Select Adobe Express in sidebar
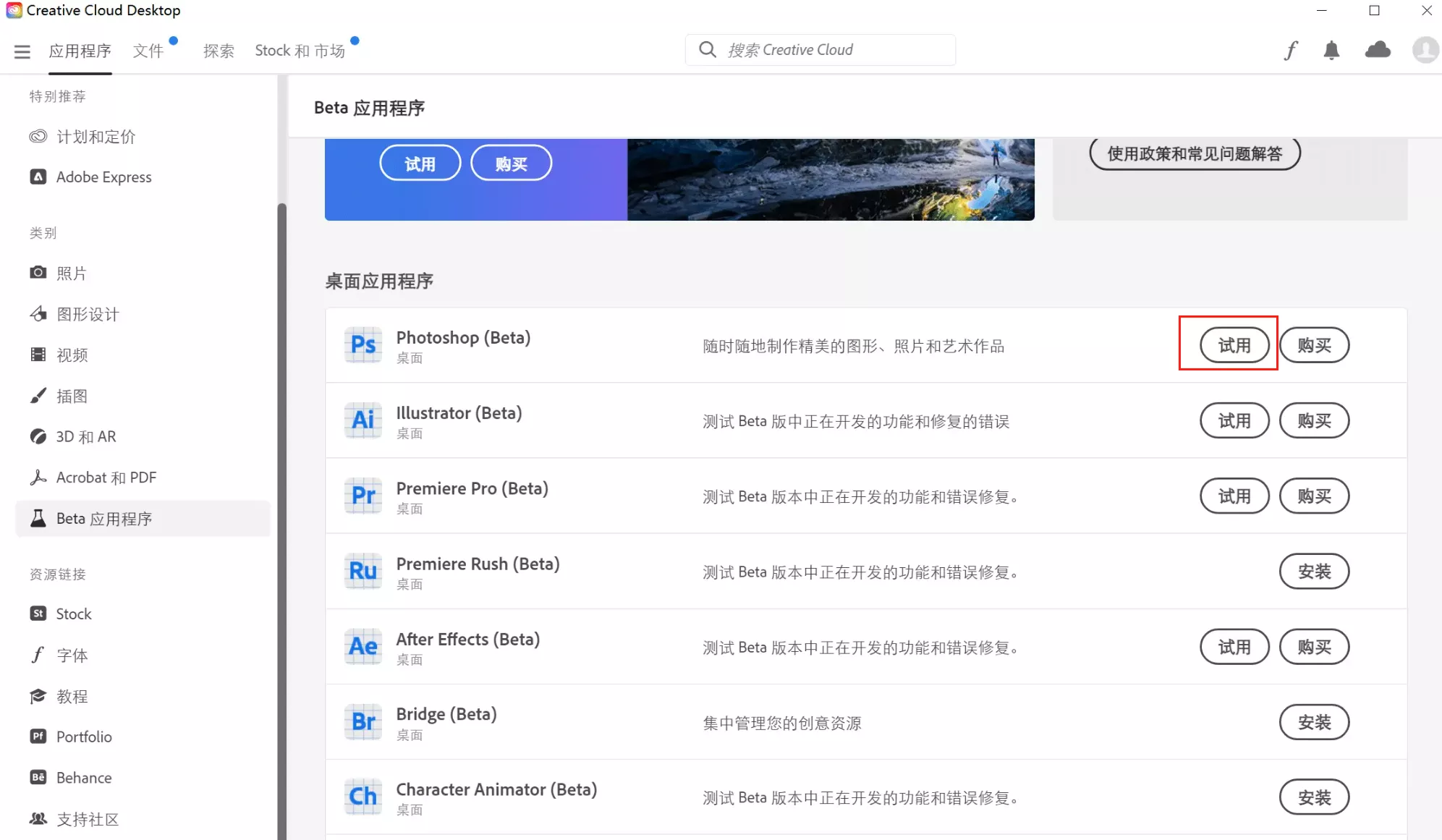 click(103, 177)
